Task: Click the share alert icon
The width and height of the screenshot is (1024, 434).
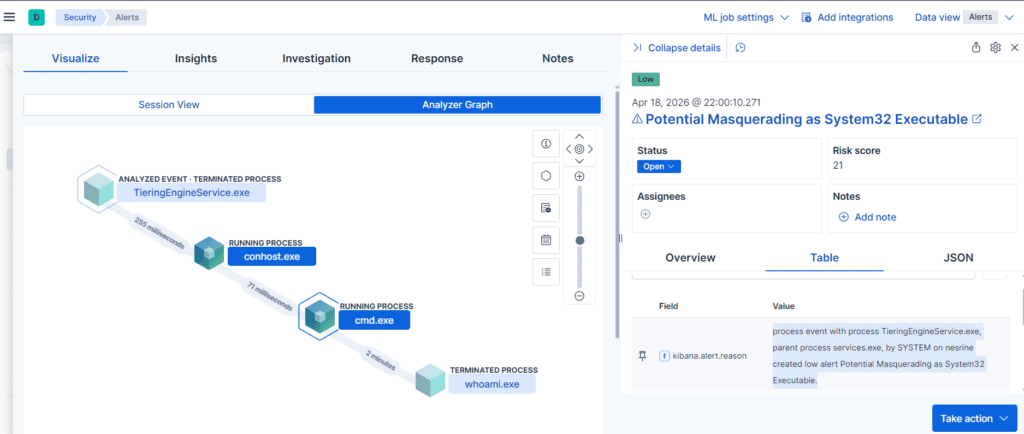Action: (976, 48)
